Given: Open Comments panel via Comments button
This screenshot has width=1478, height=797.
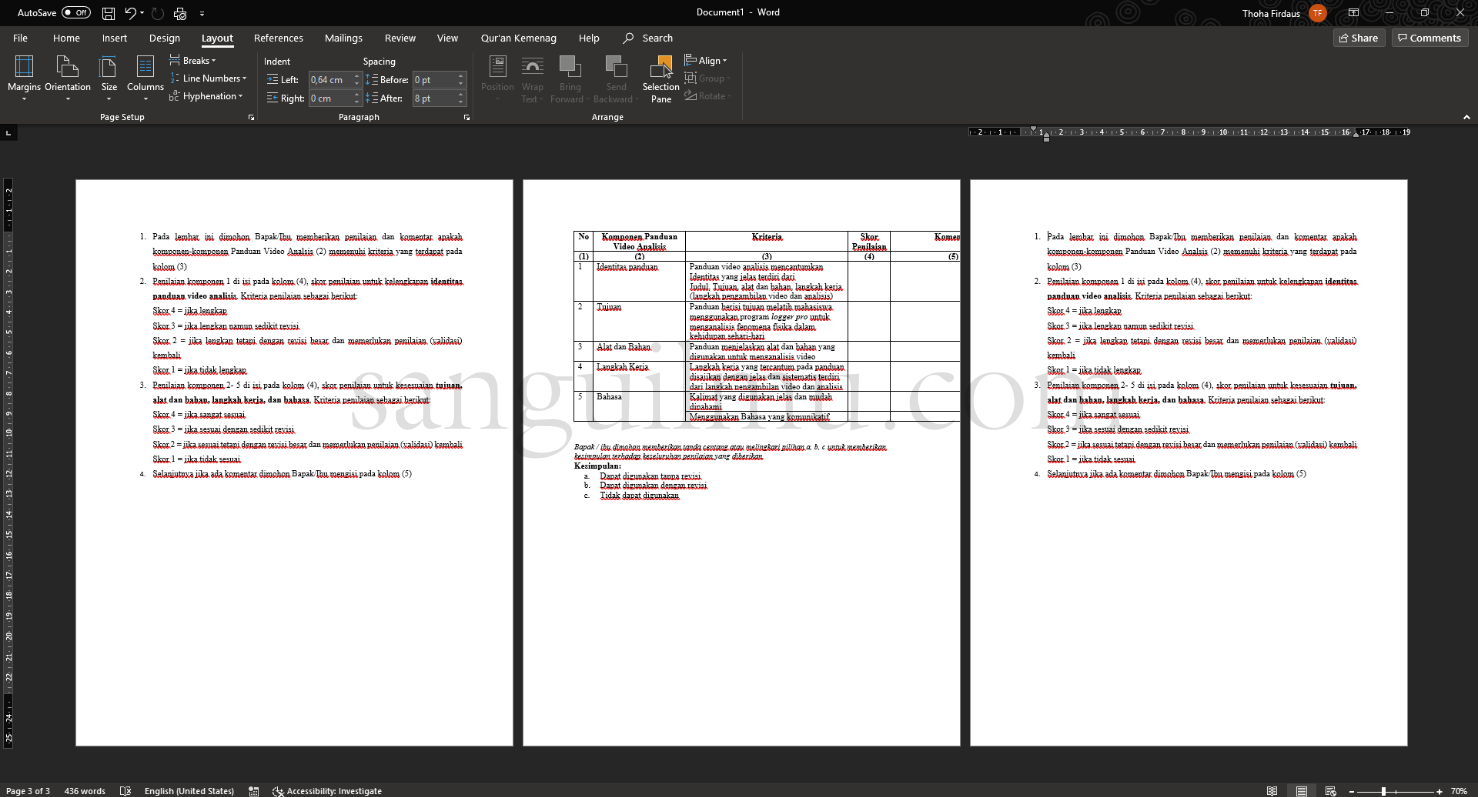Looking at the screenshot, I should tap(1429, 37).
